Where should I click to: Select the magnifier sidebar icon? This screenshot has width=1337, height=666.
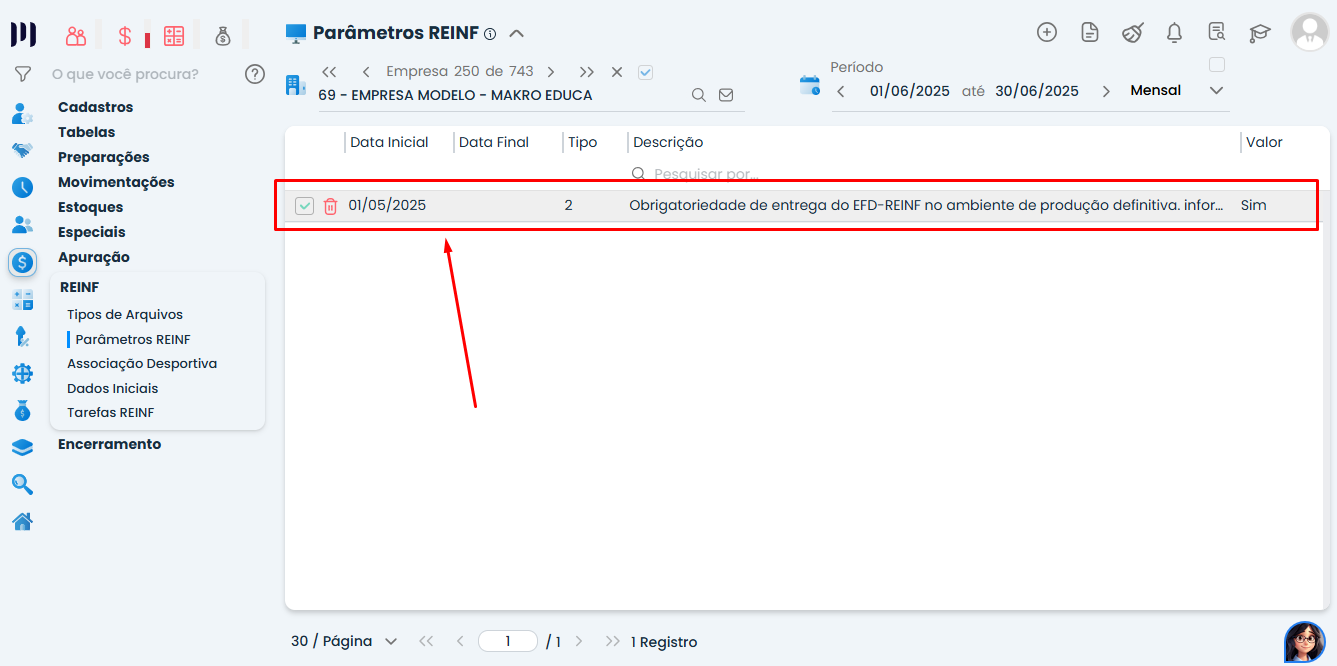pos(22,485)
